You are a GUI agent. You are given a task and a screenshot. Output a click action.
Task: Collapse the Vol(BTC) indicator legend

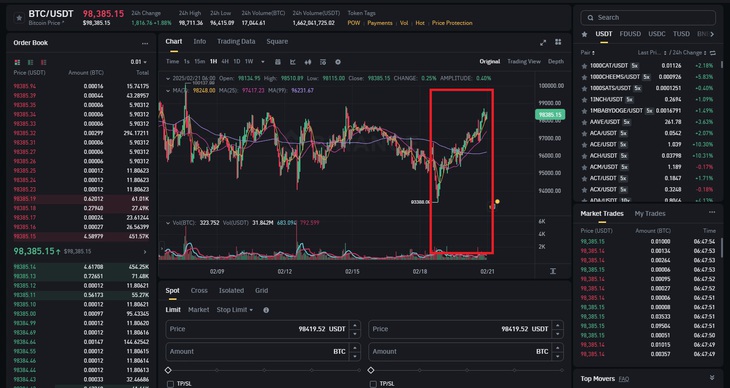click(168, 223)
